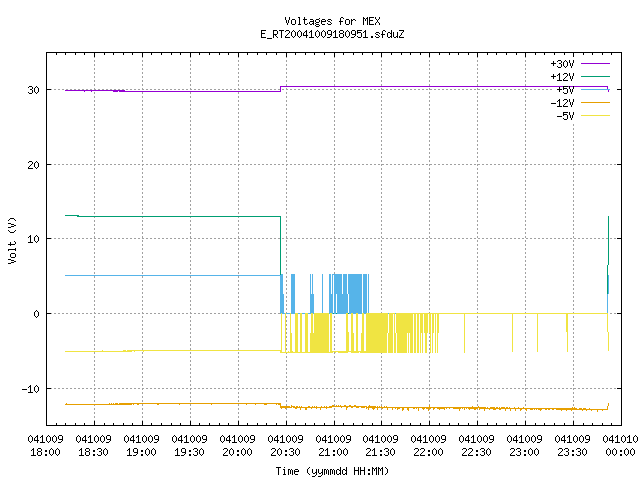Click the +5V legend label
The image size is (640, 480).
pyautogui.click(x=565, y=90)
